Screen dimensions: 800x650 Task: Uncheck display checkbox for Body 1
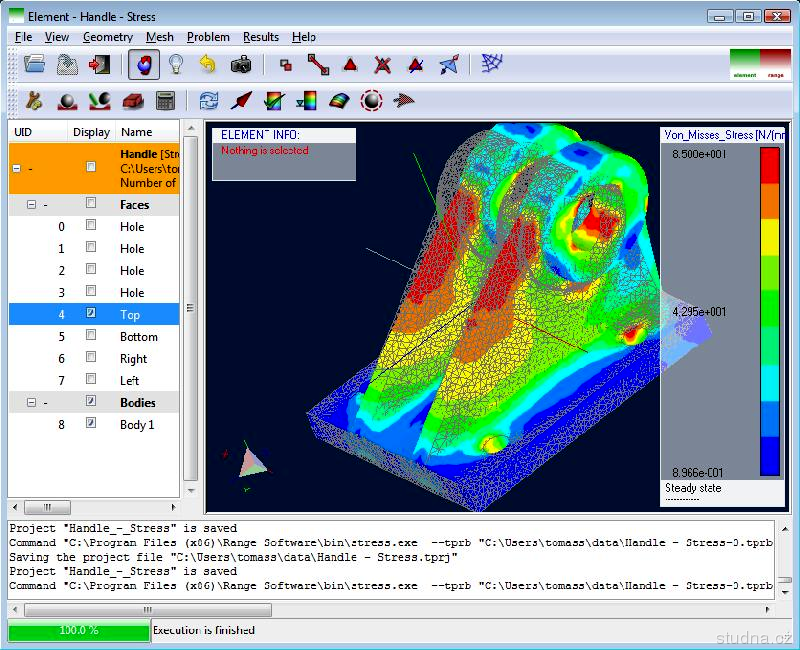point(91,424)
